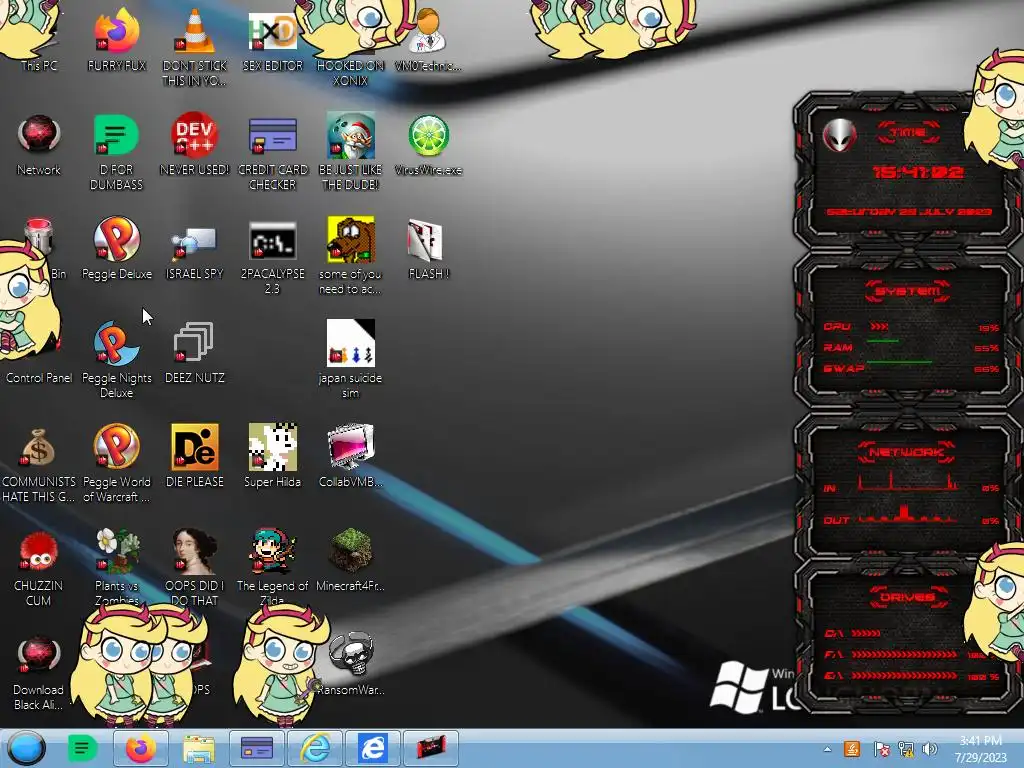Image resolution: width=1024 pixels, height=768 pixels.
Task: Open credit card app in taskbar
Action: (257, 748)
